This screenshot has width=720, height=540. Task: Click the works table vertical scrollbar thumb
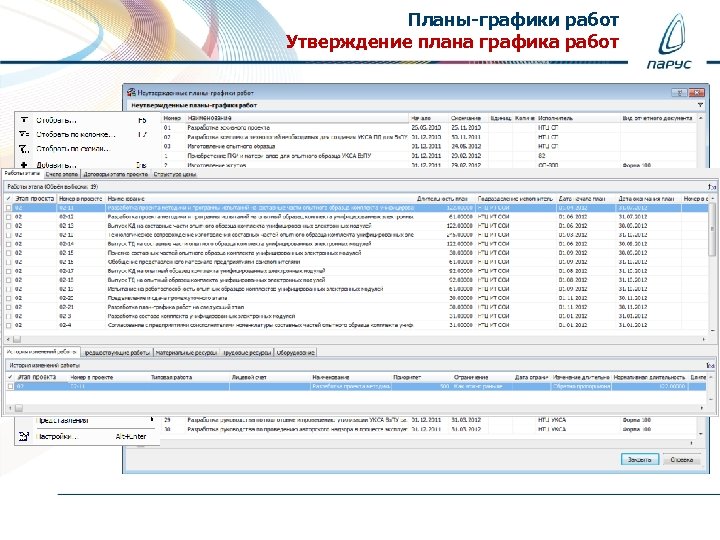(712, 231)
